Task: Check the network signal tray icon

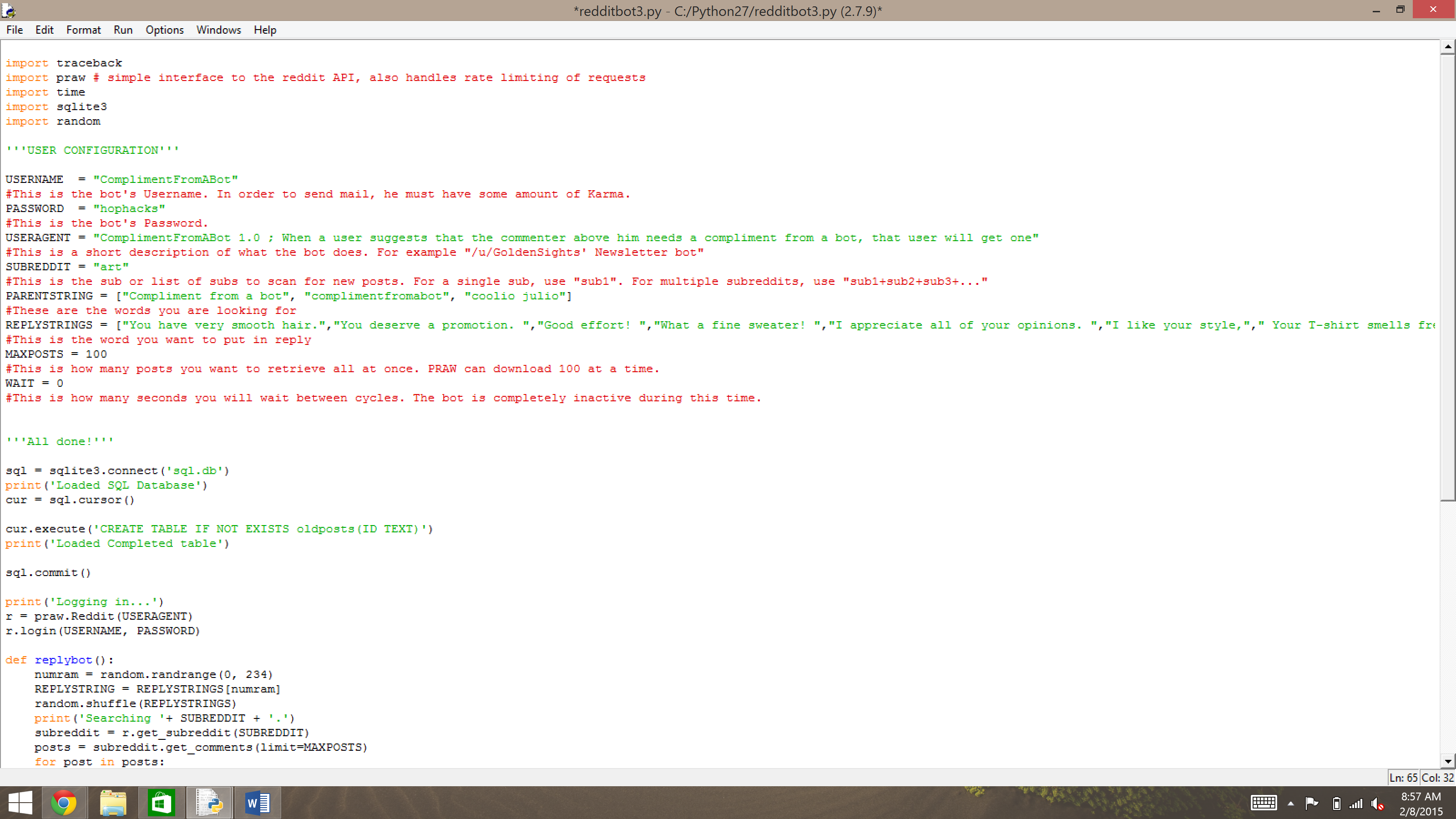Action: (x=1356, y=803)
